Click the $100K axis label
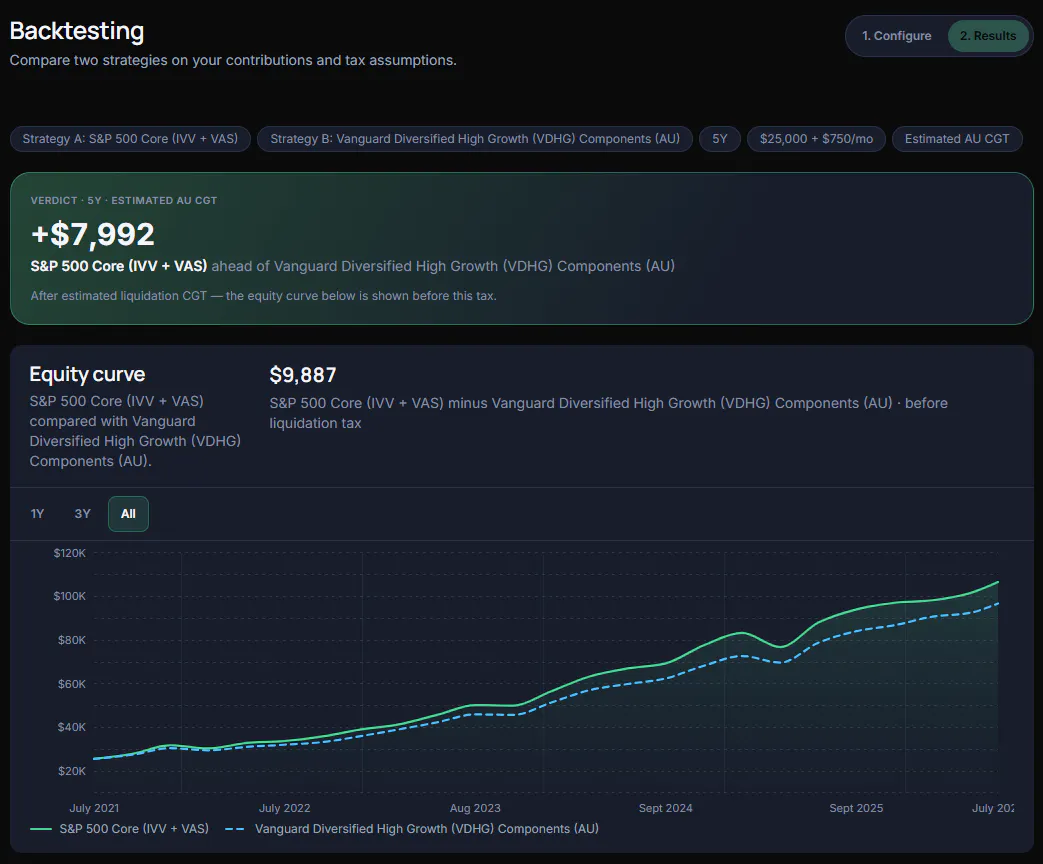The image size is (1043, 864). pos(70,596)
